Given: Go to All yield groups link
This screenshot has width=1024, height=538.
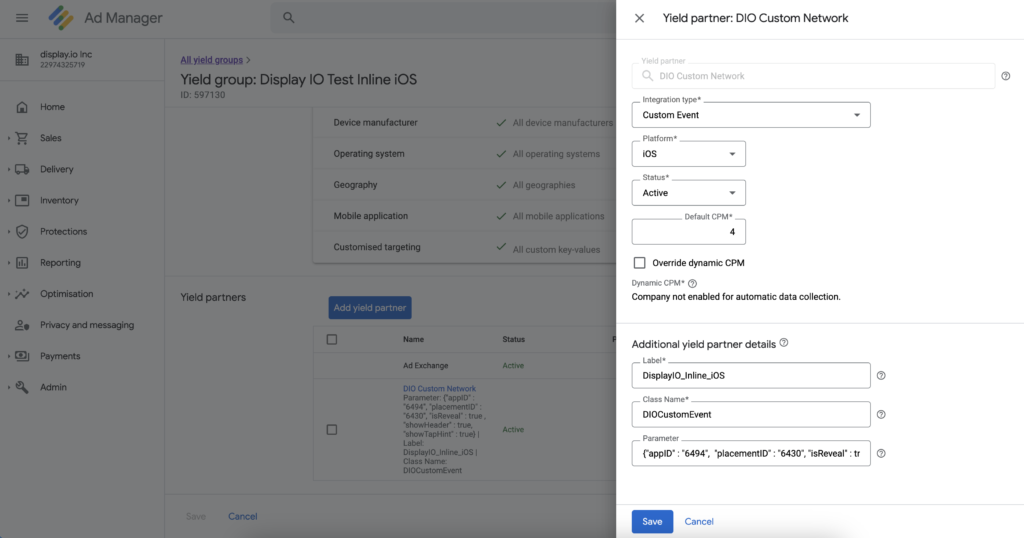Looking at the screenshot, I should [212, 60].
